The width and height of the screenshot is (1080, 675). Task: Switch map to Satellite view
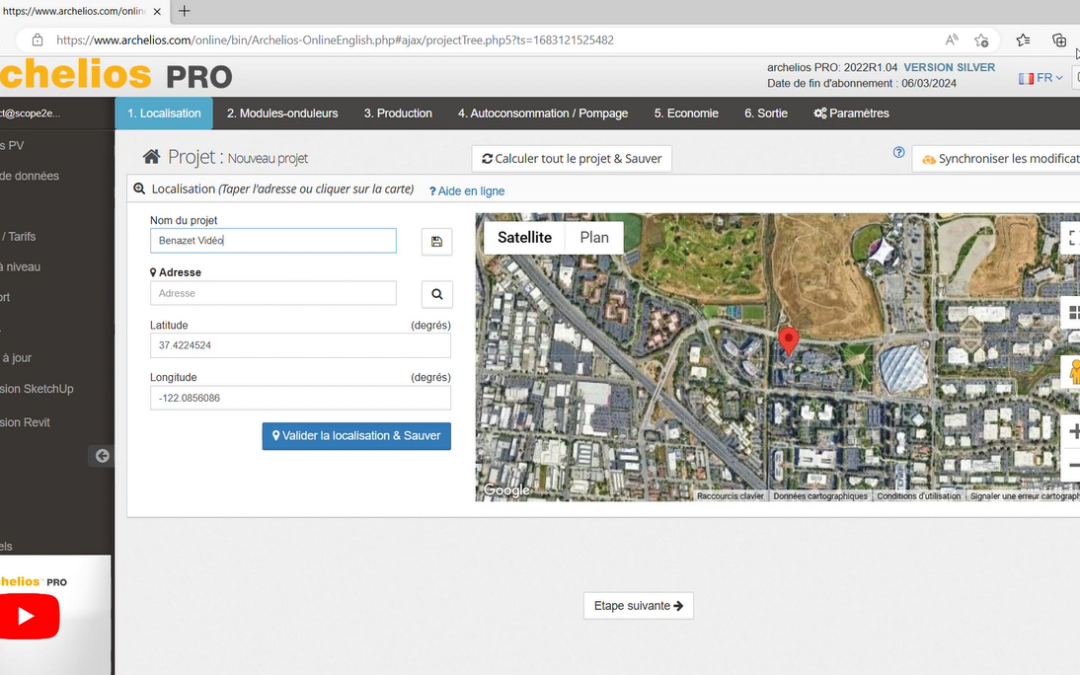[x=525, y=238]
